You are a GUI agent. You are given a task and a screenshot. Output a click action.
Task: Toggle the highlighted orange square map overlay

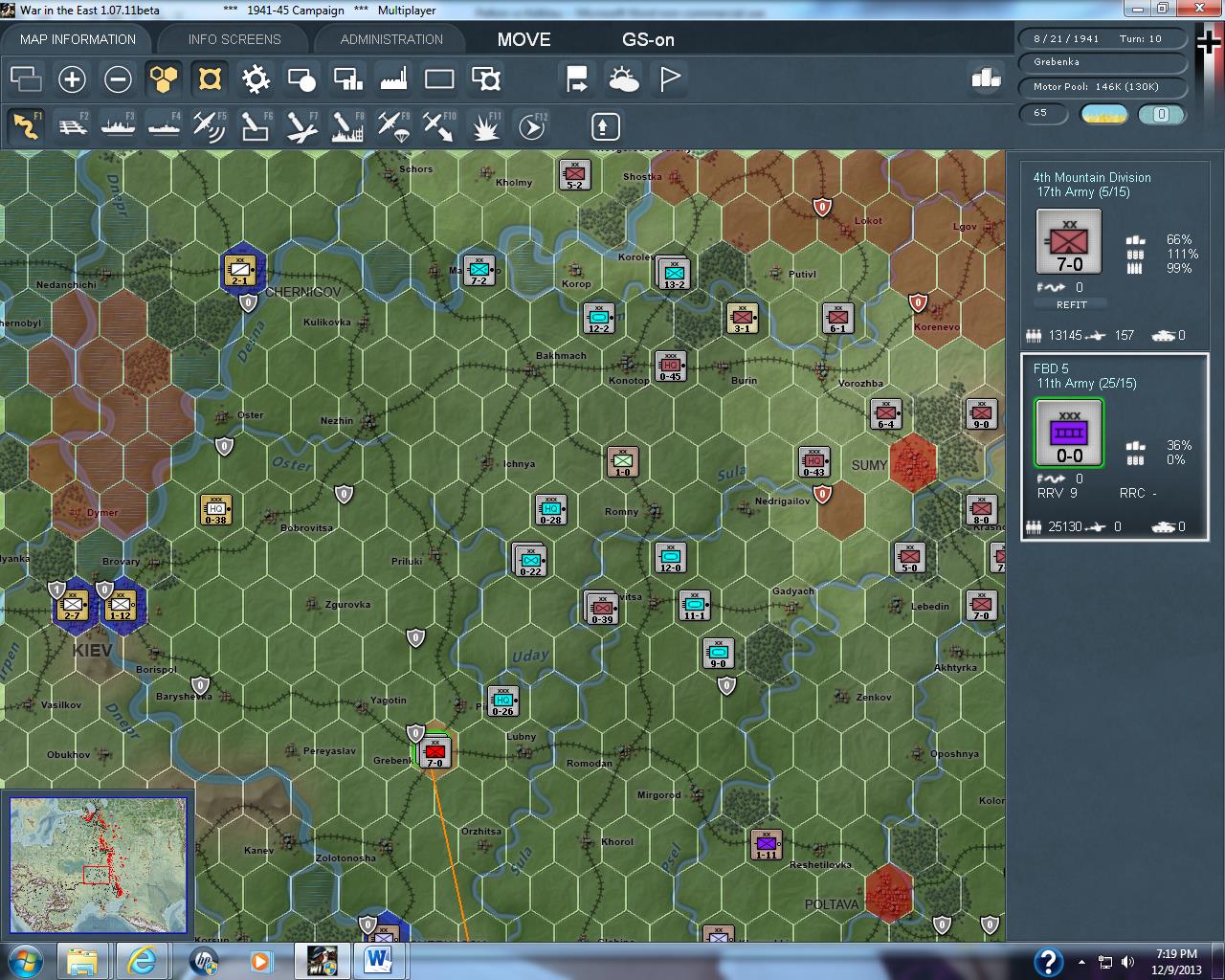210,78
